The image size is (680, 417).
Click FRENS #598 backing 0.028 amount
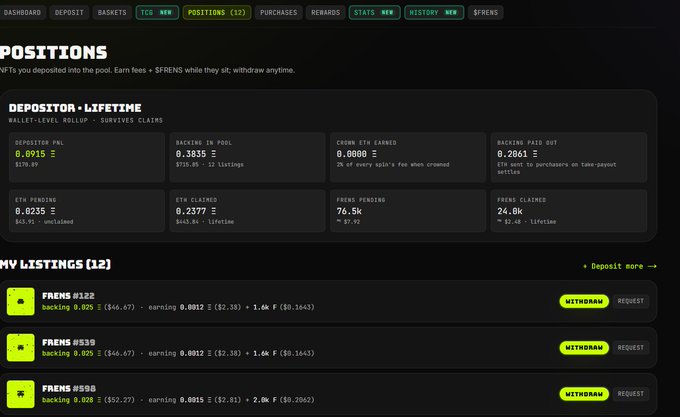click(72, 400)
